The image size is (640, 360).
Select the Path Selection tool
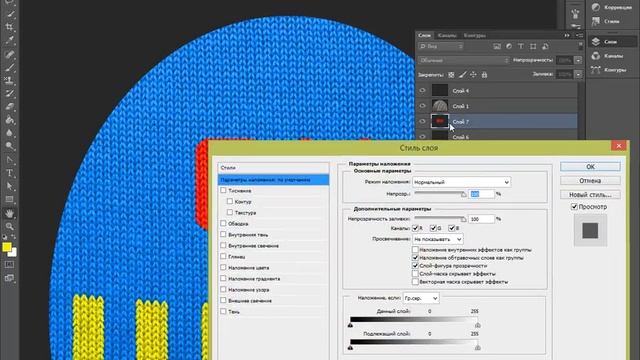tap(9, 186)
